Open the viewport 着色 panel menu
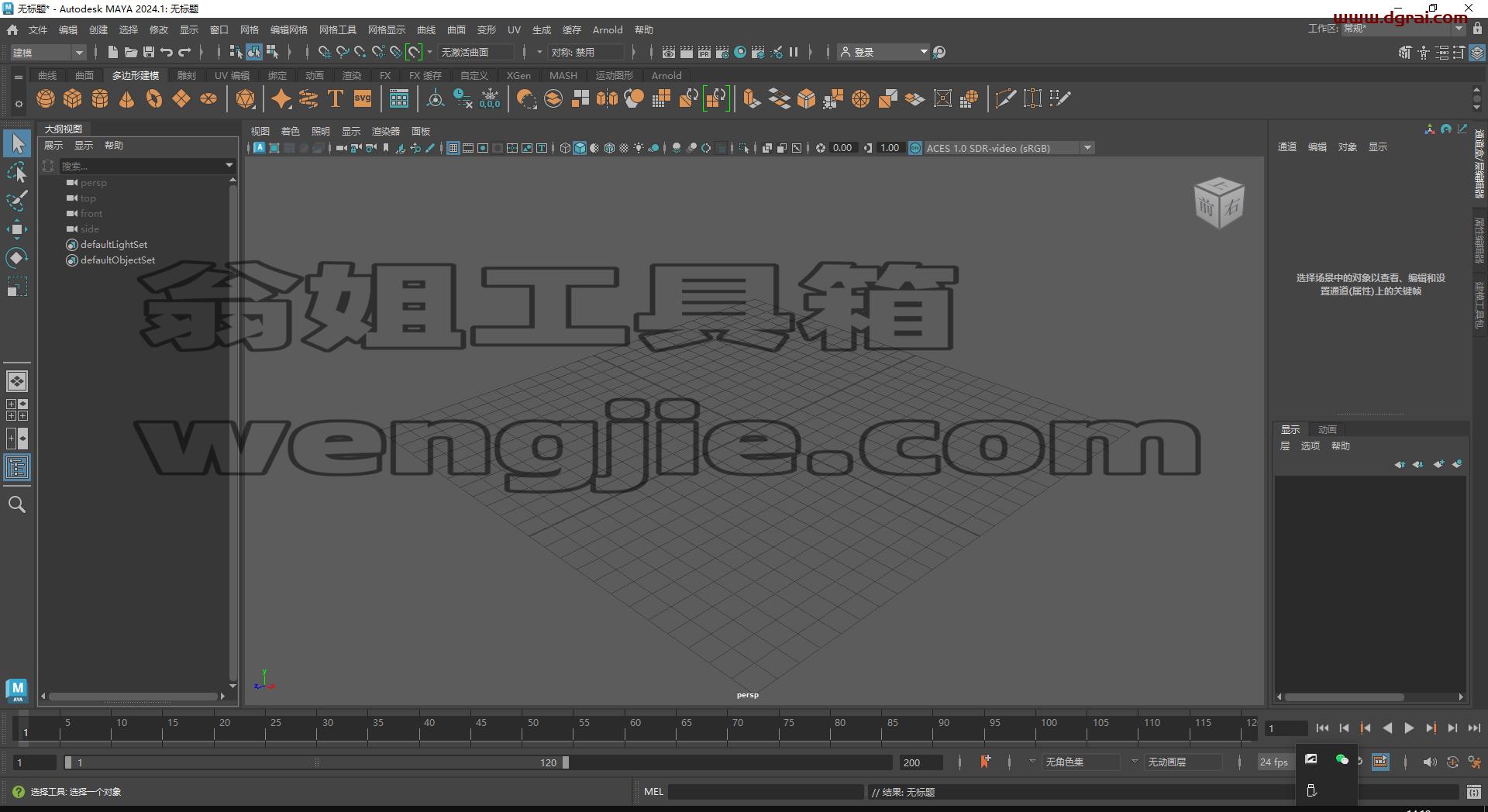The image size is (1488, 812). 291,131
